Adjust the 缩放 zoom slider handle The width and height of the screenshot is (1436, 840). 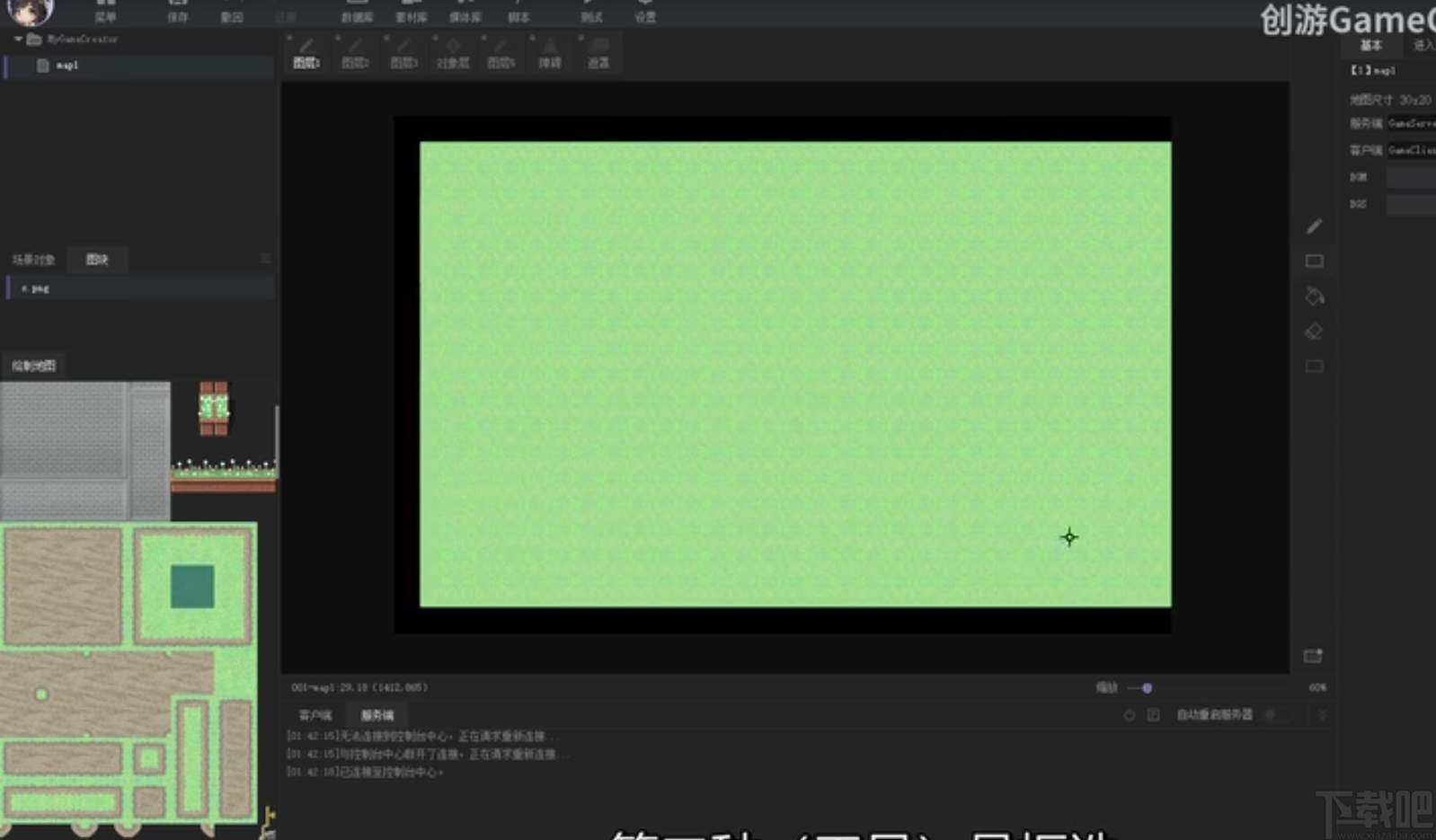1147,688
